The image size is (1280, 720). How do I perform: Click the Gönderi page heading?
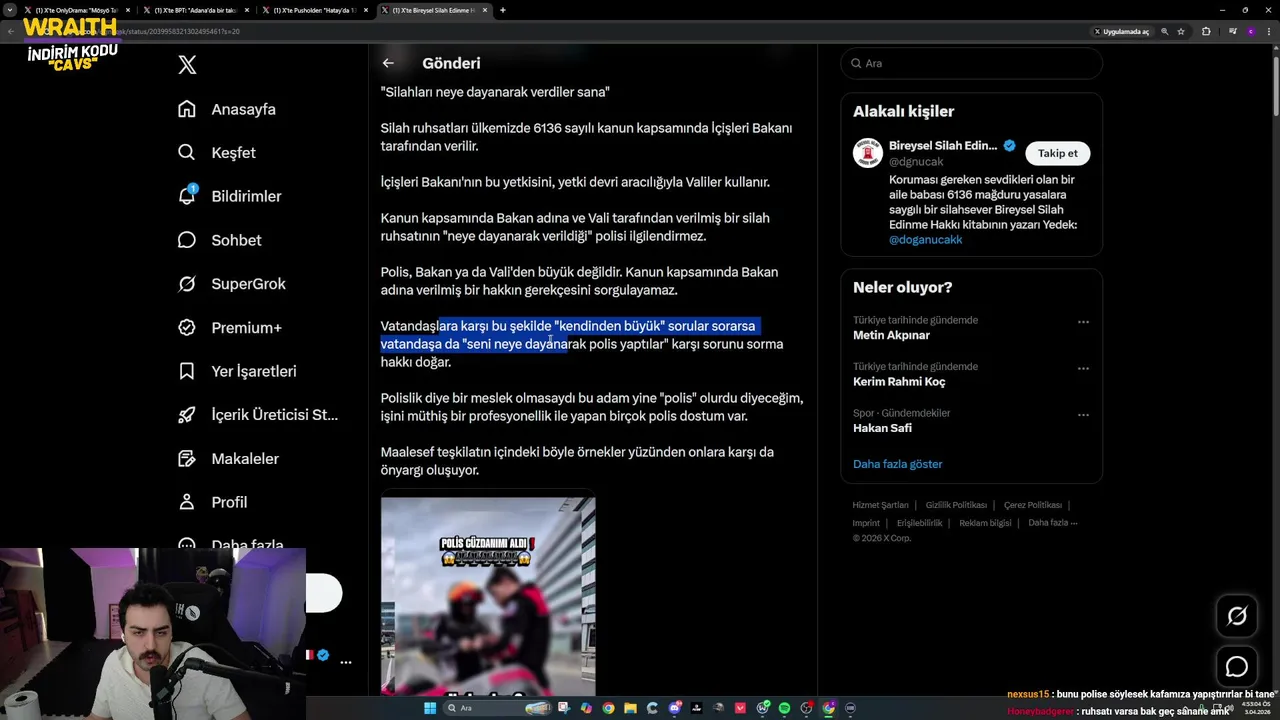[451, 63]
